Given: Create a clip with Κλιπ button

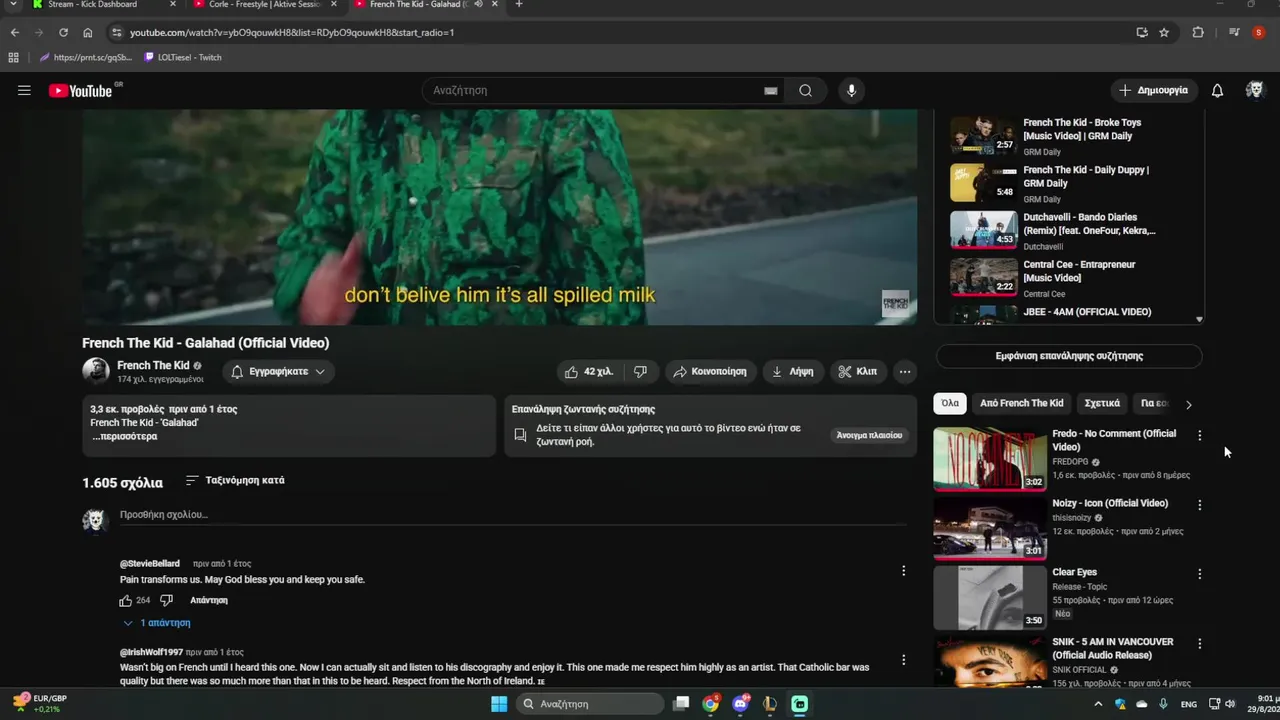Looking at the screenshot, I should point(858,372).
